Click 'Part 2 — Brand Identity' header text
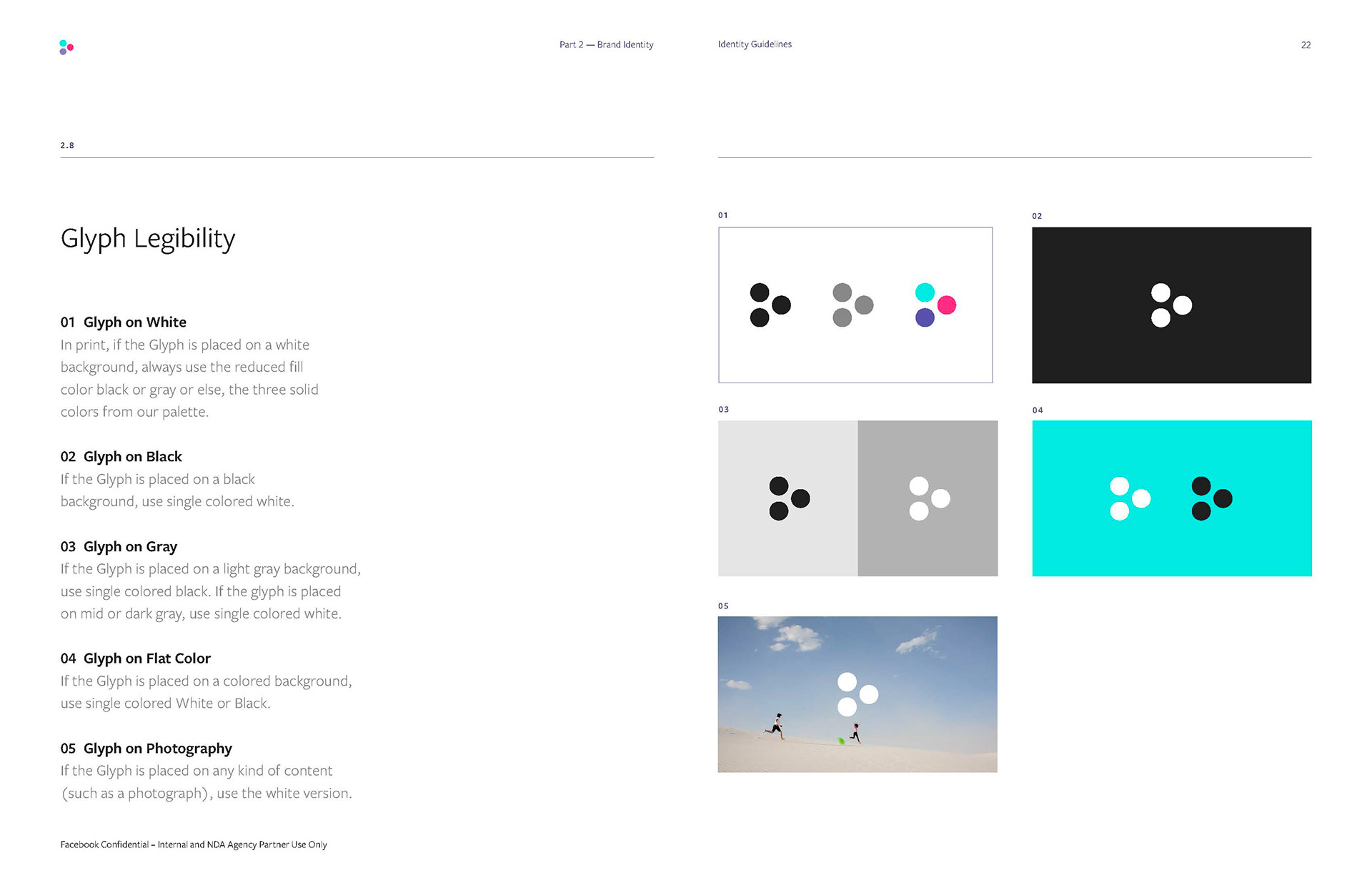The width and height of the screenshot is (1372, 888). pos(607,44)
